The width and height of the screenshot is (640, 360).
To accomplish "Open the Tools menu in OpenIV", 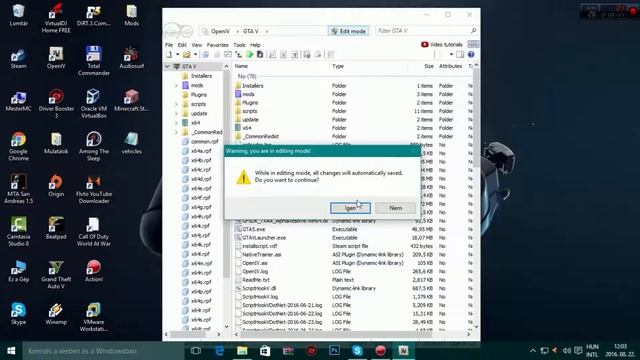I will pos(239,45).
